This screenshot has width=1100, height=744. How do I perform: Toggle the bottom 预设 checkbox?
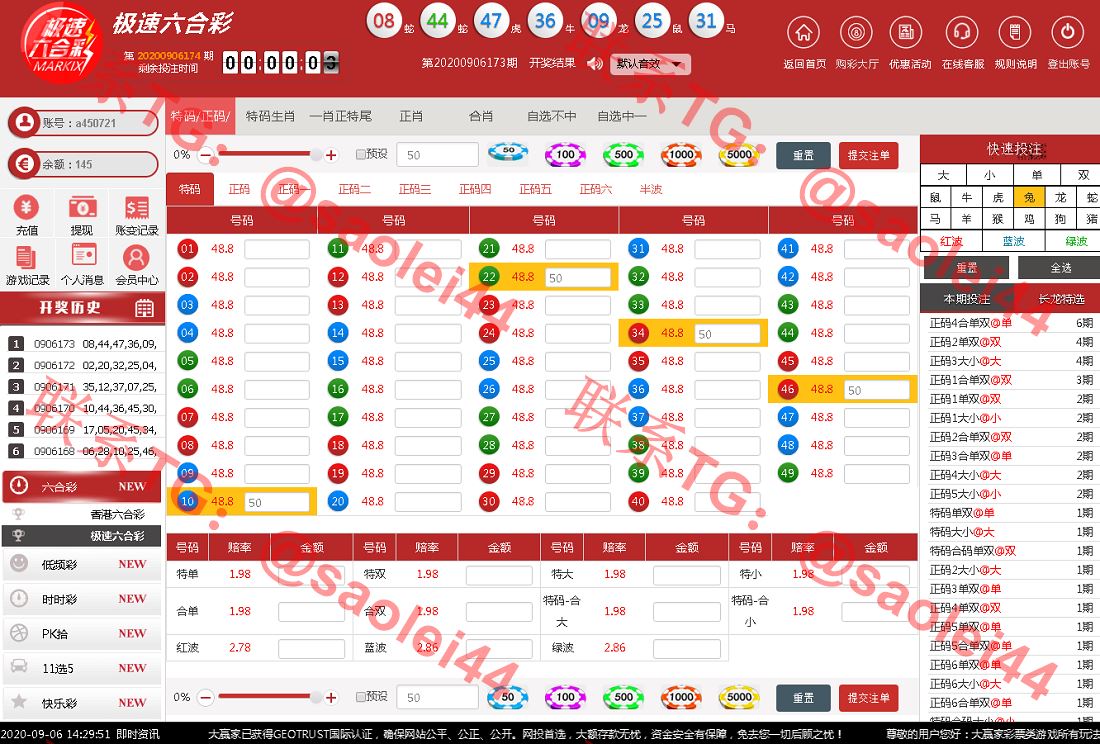(x=361, y=696)
